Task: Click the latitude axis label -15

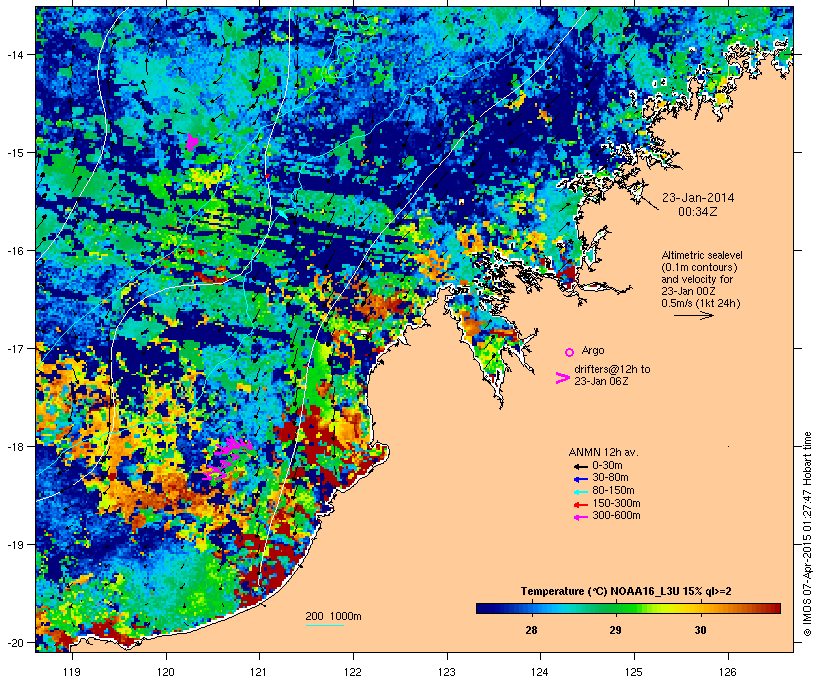Action: pos(14,153)
